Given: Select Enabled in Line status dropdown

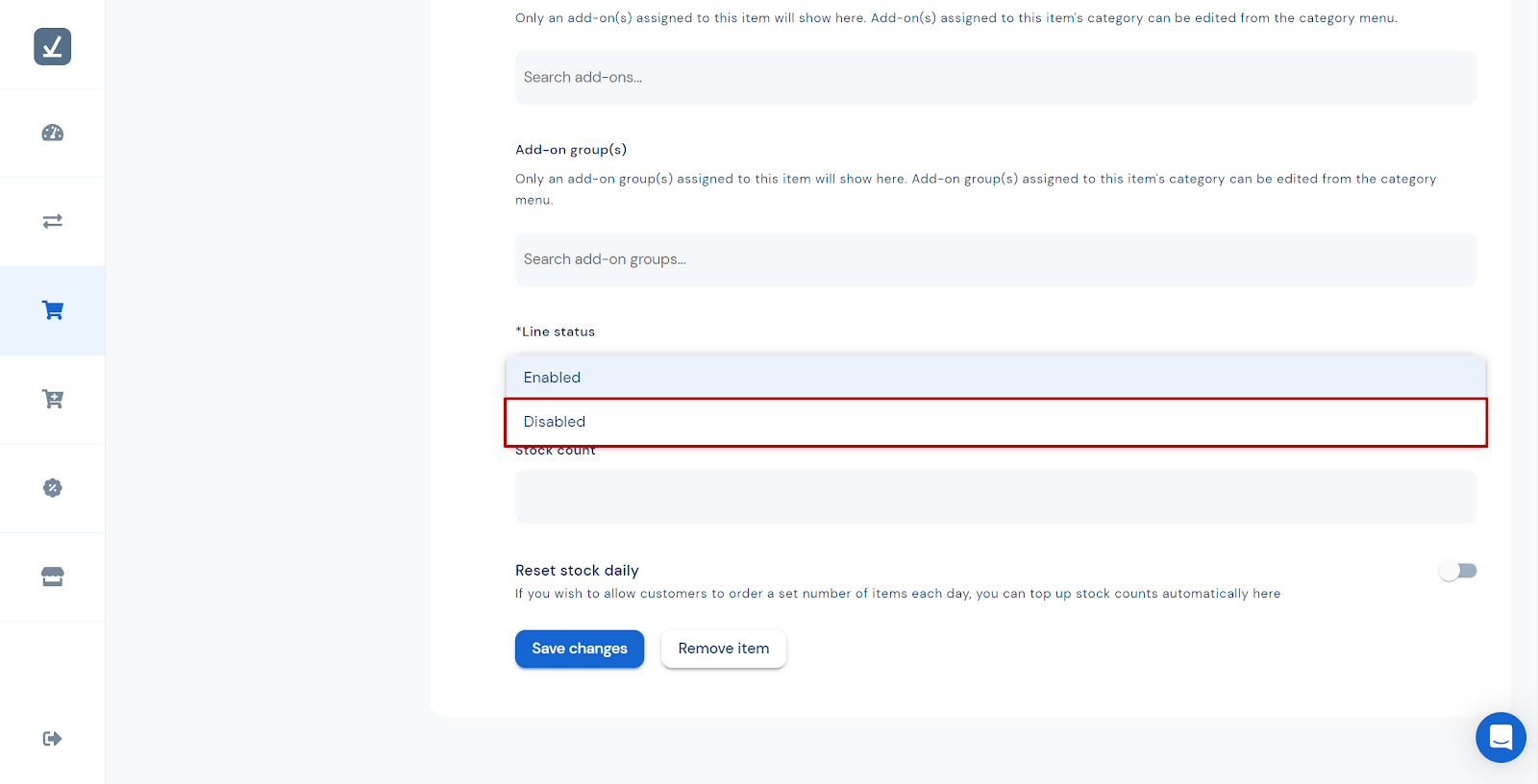Looking at the screenshot, I should coord(995,378).
